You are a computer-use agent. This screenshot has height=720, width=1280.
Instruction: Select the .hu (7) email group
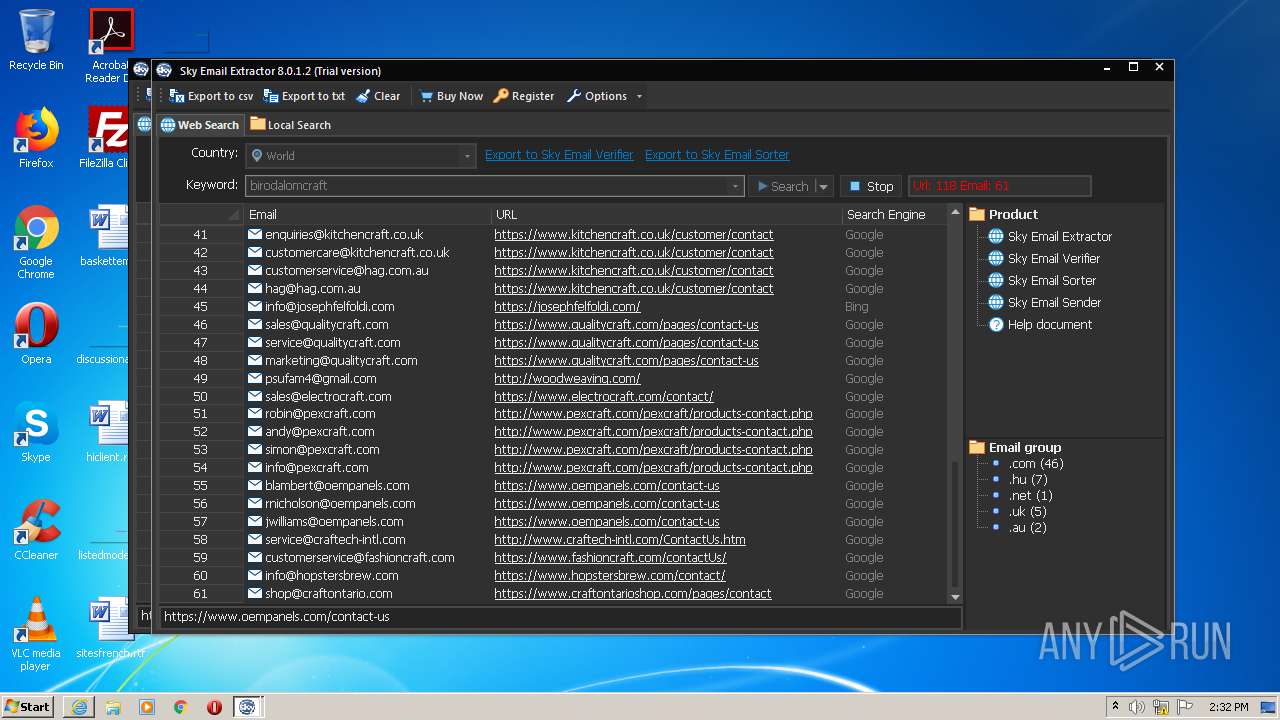pos(1028,480)
